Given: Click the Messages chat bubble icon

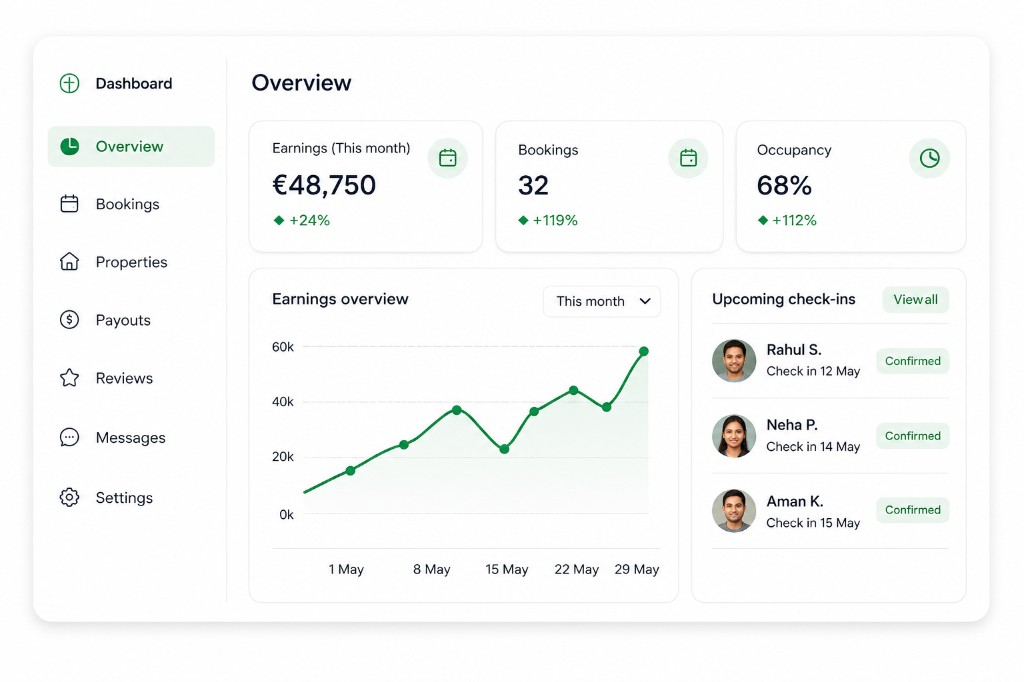Looking at the screenshot, I should [69, 437].
